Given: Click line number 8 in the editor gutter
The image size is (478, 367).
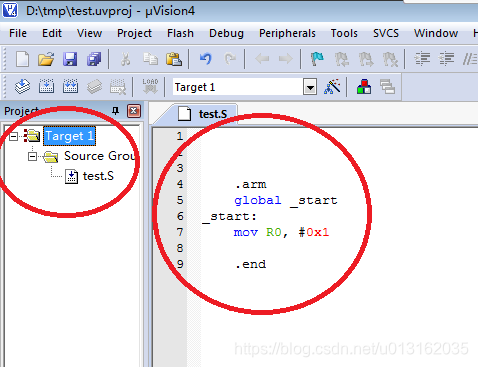Looking at the screenshot, I should point(180,248).
